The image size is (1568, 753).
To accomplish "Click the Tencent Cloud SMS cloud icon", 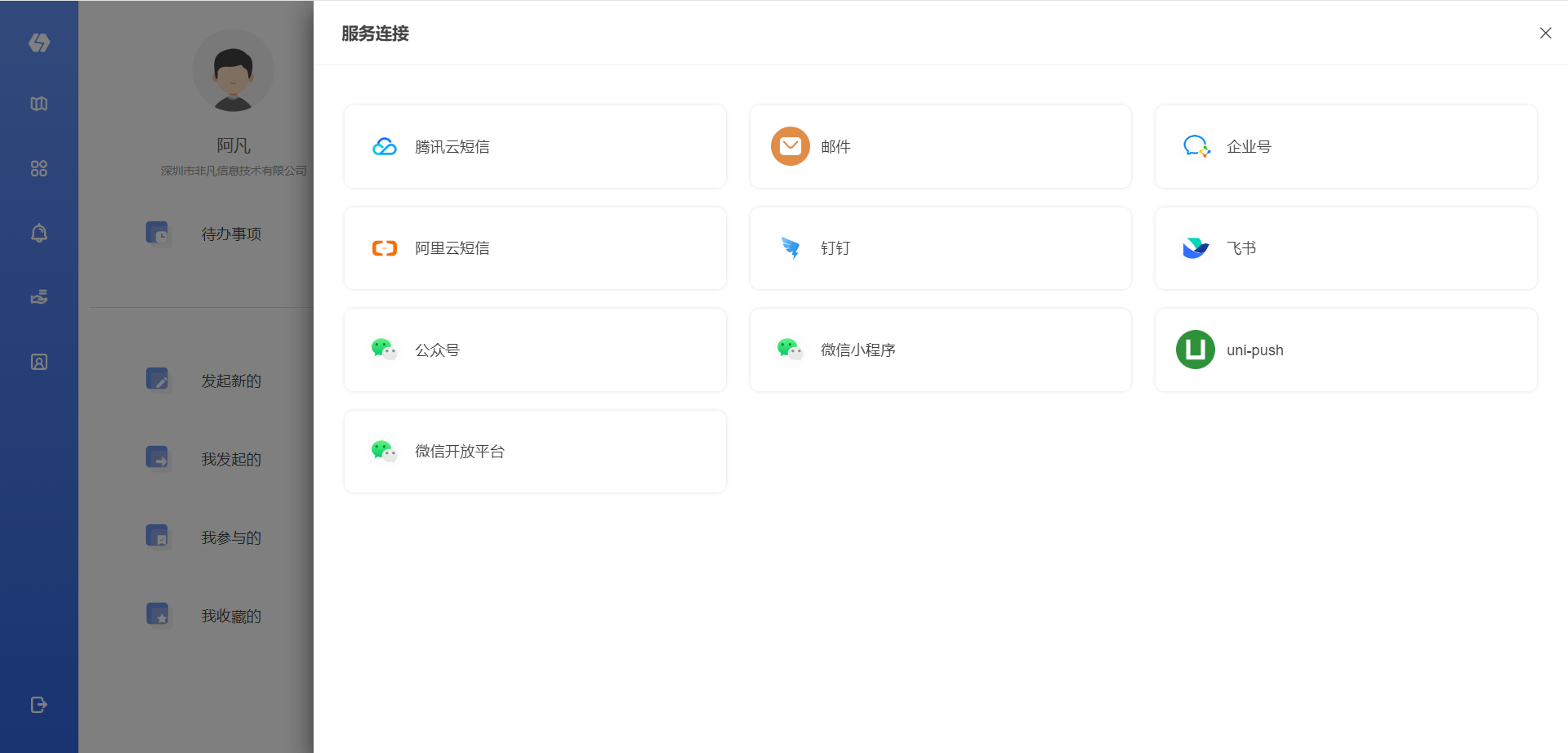I will 385,147.
